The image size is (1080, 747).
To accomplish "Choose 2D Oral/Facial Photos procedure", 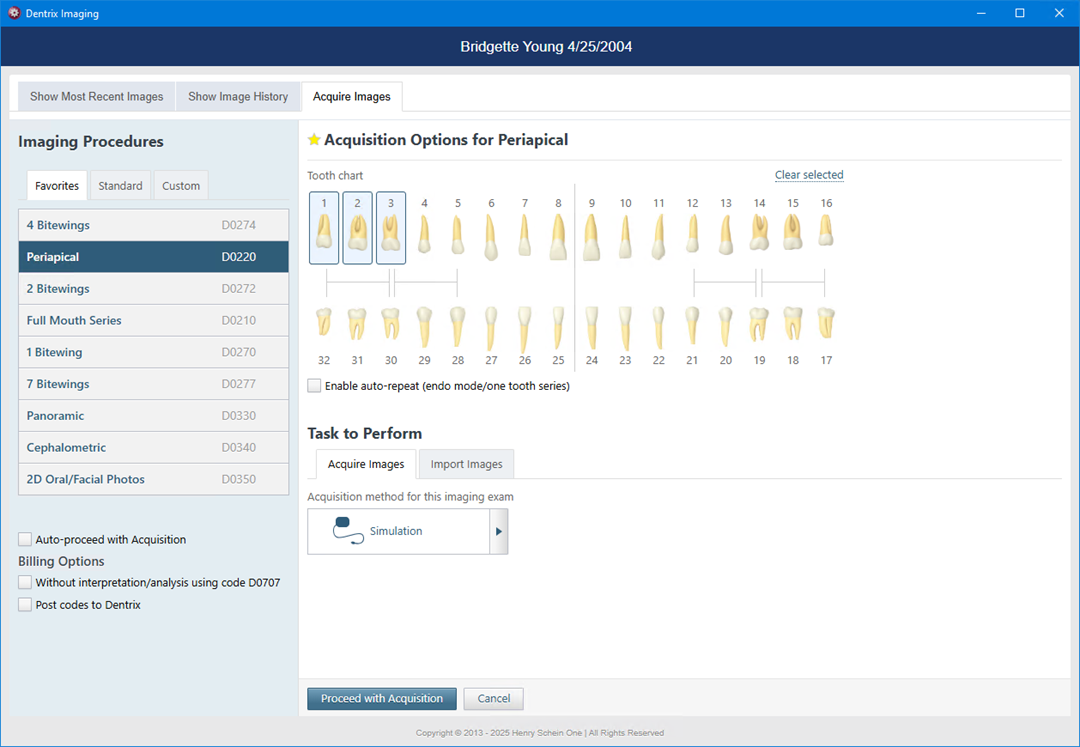I will pos(154,478).
